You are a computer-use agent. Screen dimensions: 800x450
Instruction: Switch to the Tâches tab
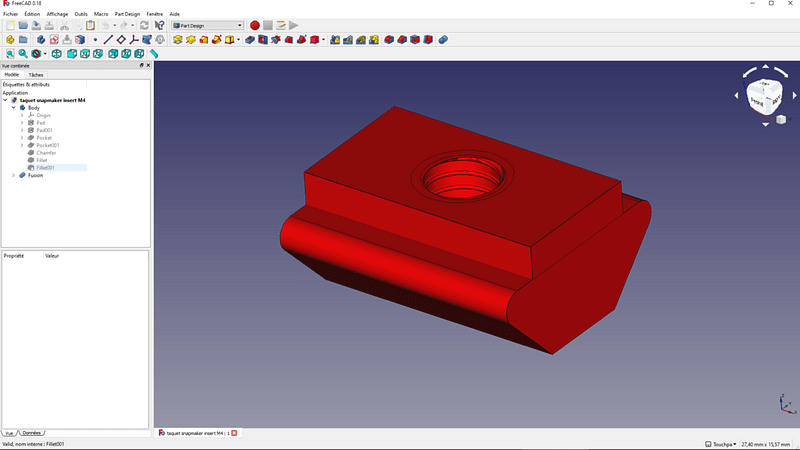point(36,75)
